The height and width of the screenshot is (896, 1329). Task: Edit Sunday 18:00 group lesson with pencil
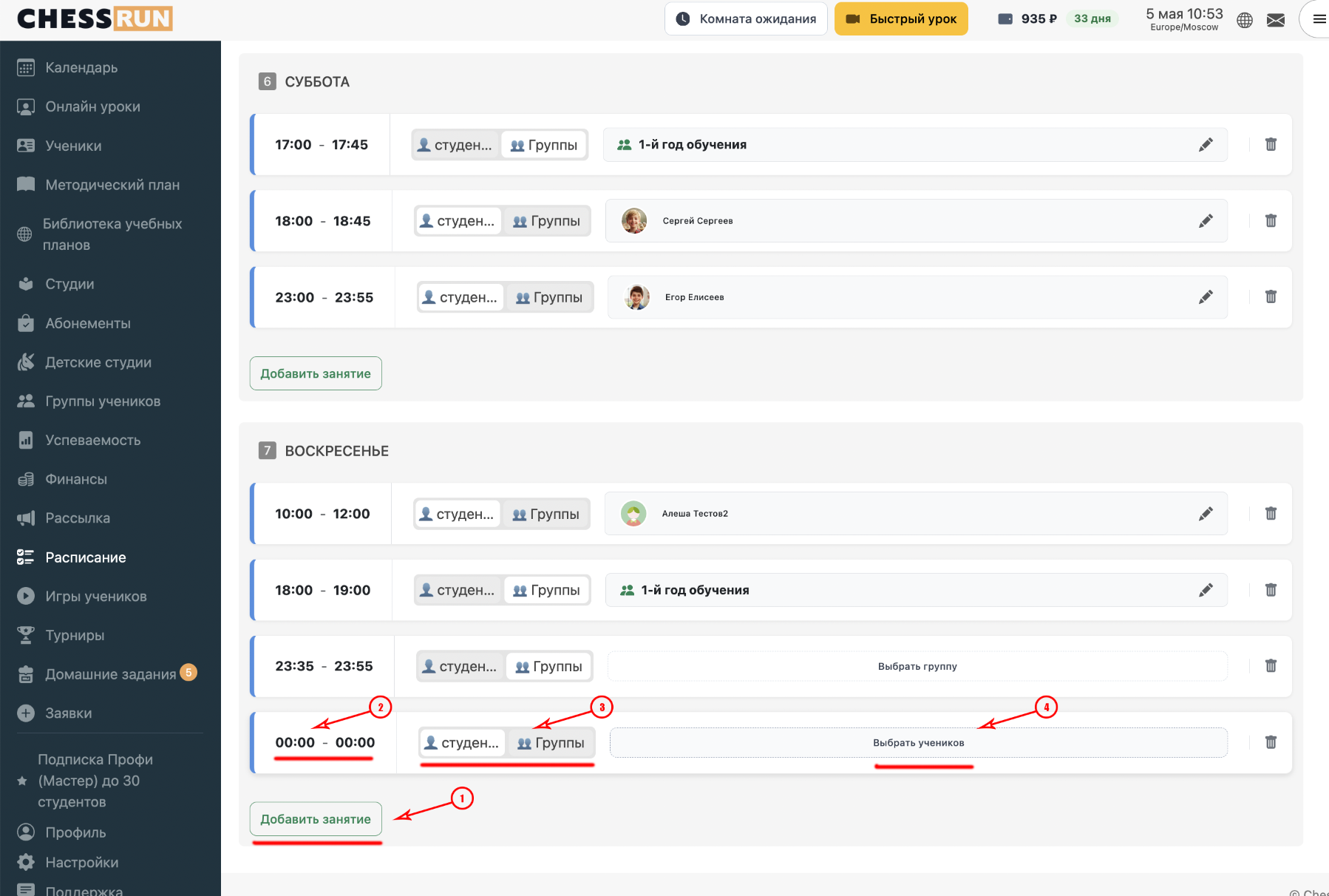[x=1206, y=590]
